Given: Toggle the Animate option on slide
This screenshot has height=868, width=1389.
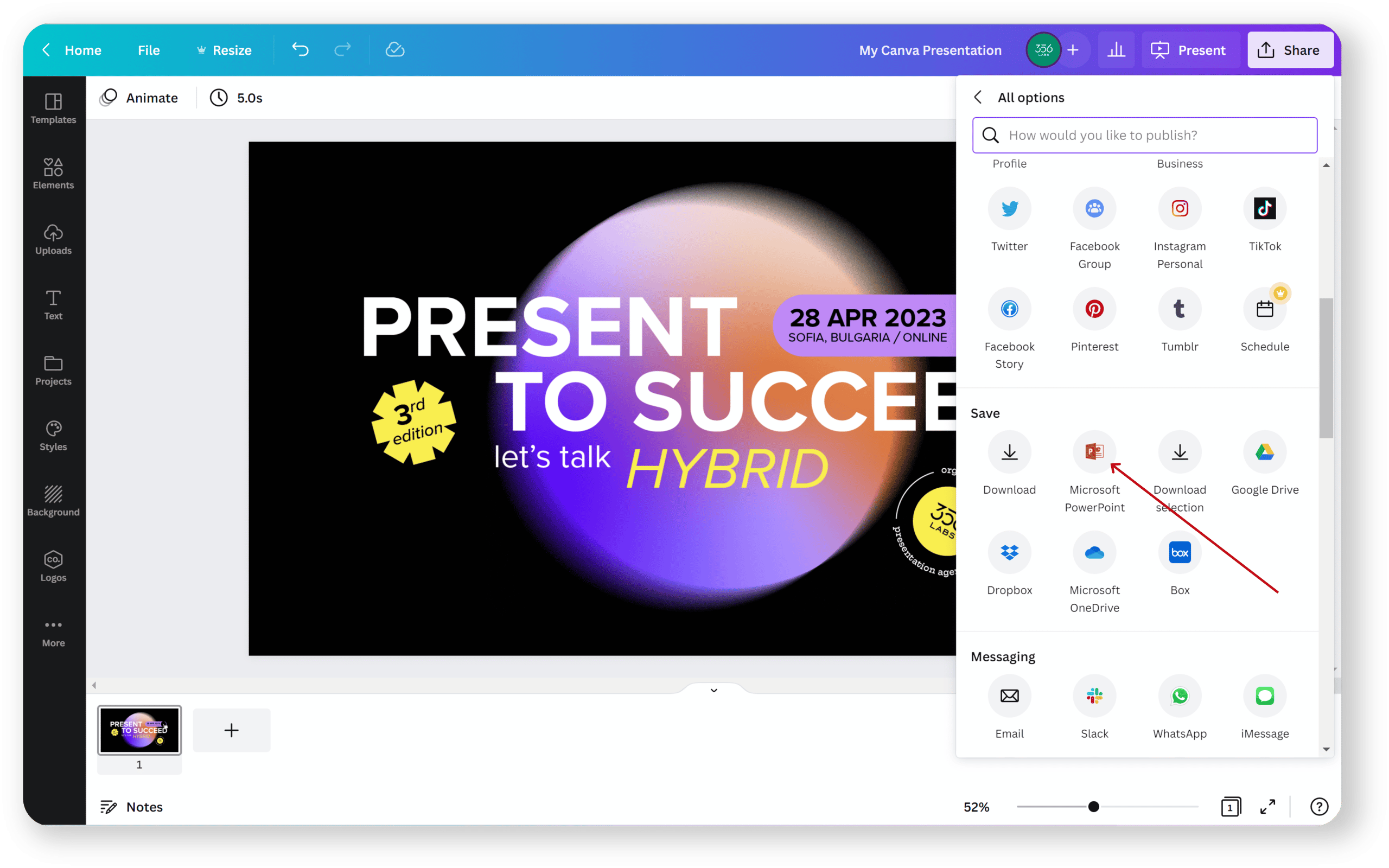Looking at the screenshot, I should pos(139,97).
